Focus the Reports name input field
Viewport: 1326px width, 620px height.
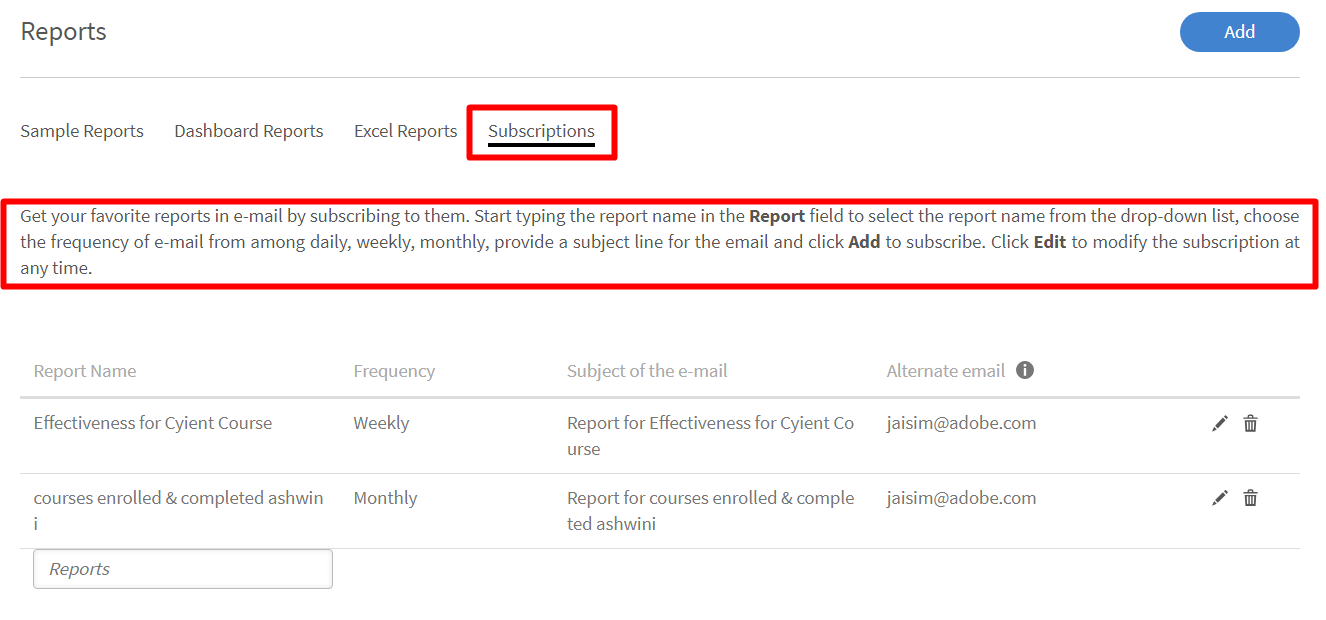[183, 569]
